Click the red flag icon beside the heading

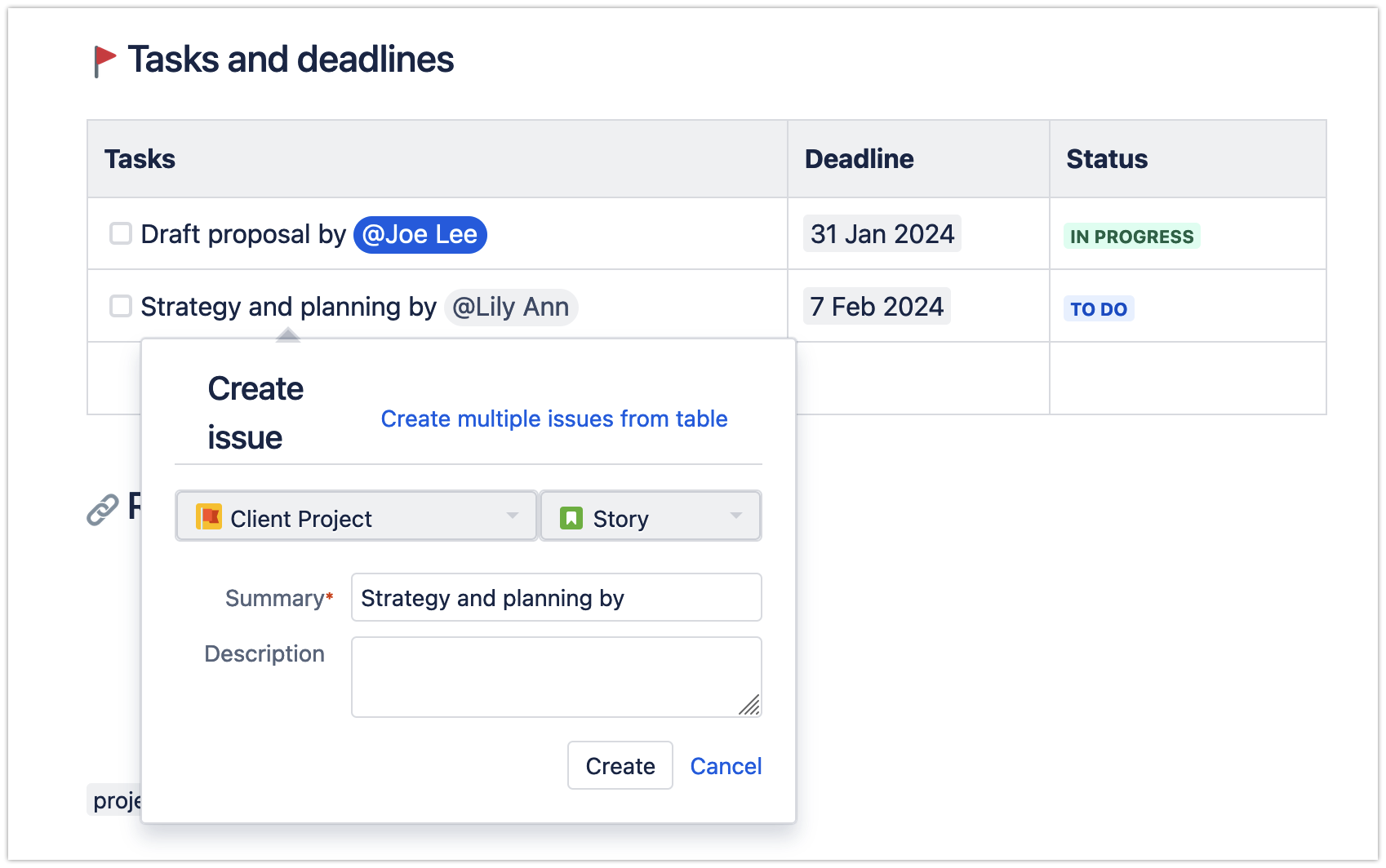[x=104, y=58]
